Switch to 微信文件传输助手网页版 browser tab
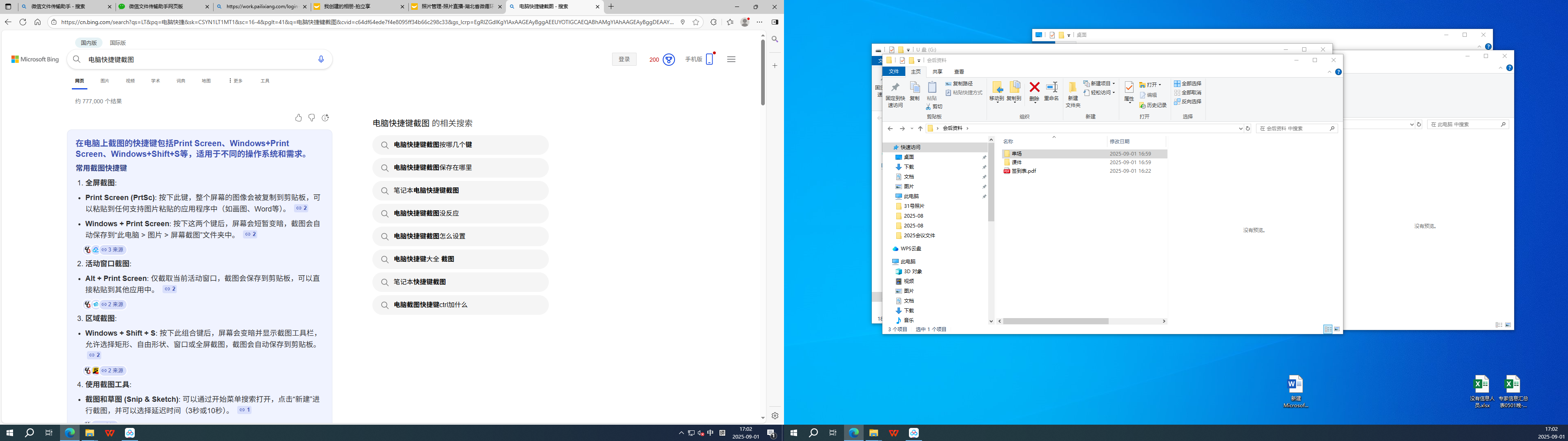1568x441 pixels. pos(164,7)
